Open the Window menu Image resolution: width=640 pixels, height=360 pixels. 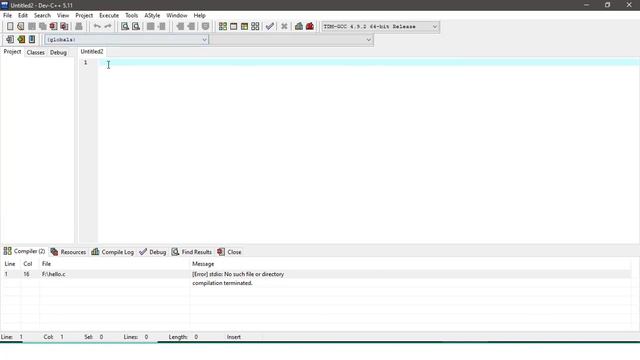click(177, 16)
